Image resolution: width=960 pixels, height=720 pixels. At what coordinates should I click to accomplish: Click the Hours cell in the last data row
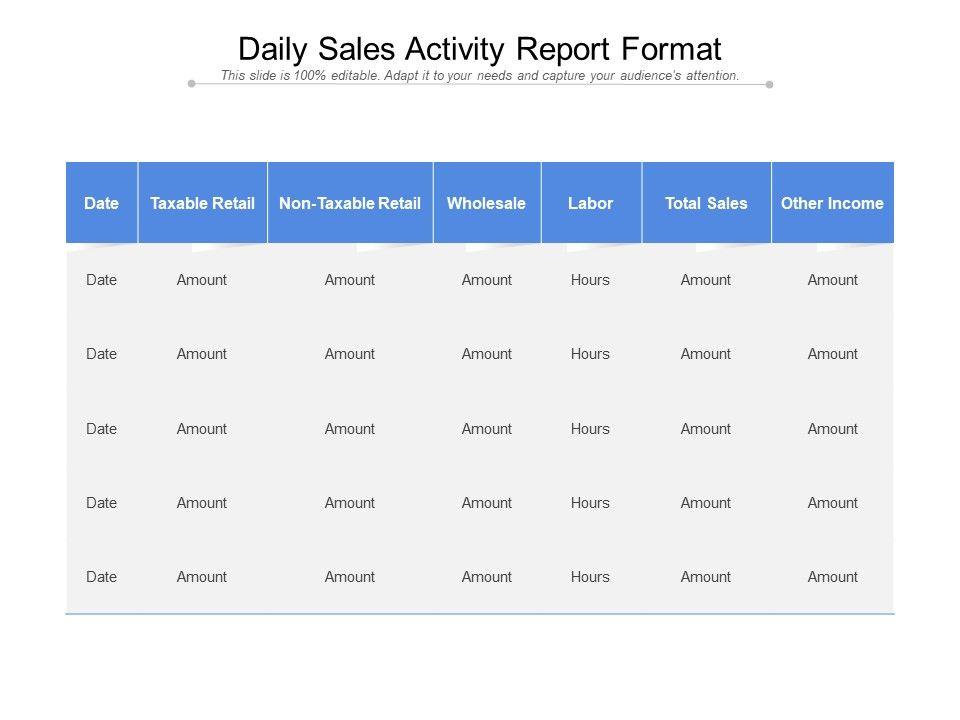click(x=590, y=577)
